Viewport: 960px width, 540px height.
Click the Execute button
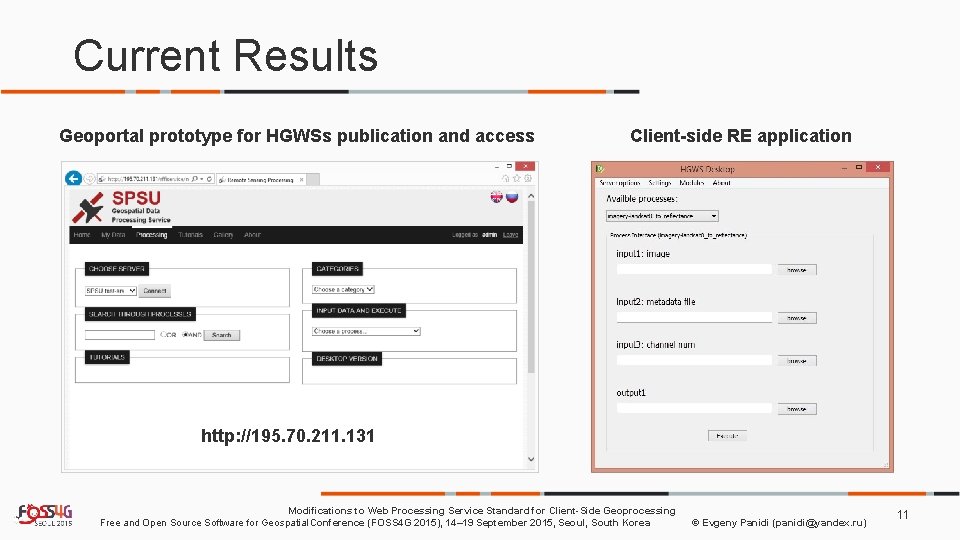727,436
